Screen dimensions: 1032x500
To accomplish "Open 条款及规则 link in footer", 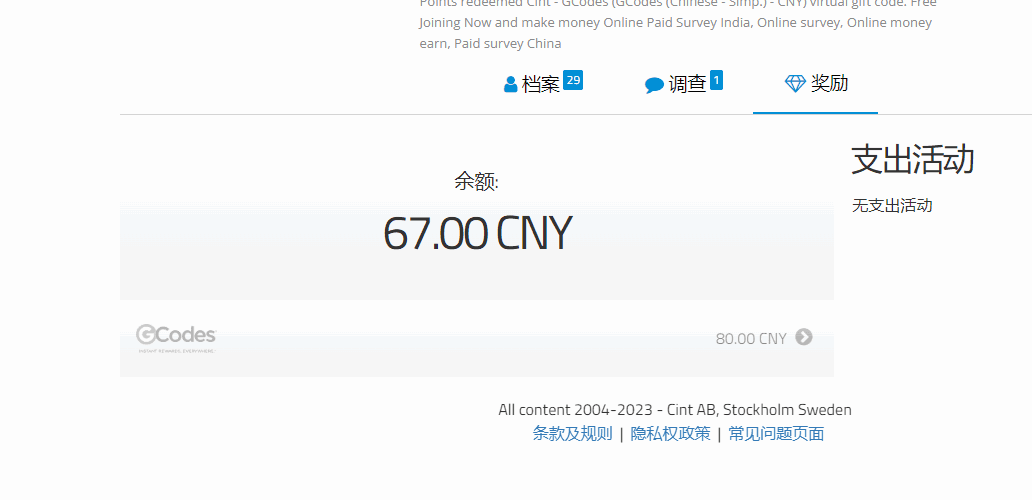I will [x=572, y=433].
